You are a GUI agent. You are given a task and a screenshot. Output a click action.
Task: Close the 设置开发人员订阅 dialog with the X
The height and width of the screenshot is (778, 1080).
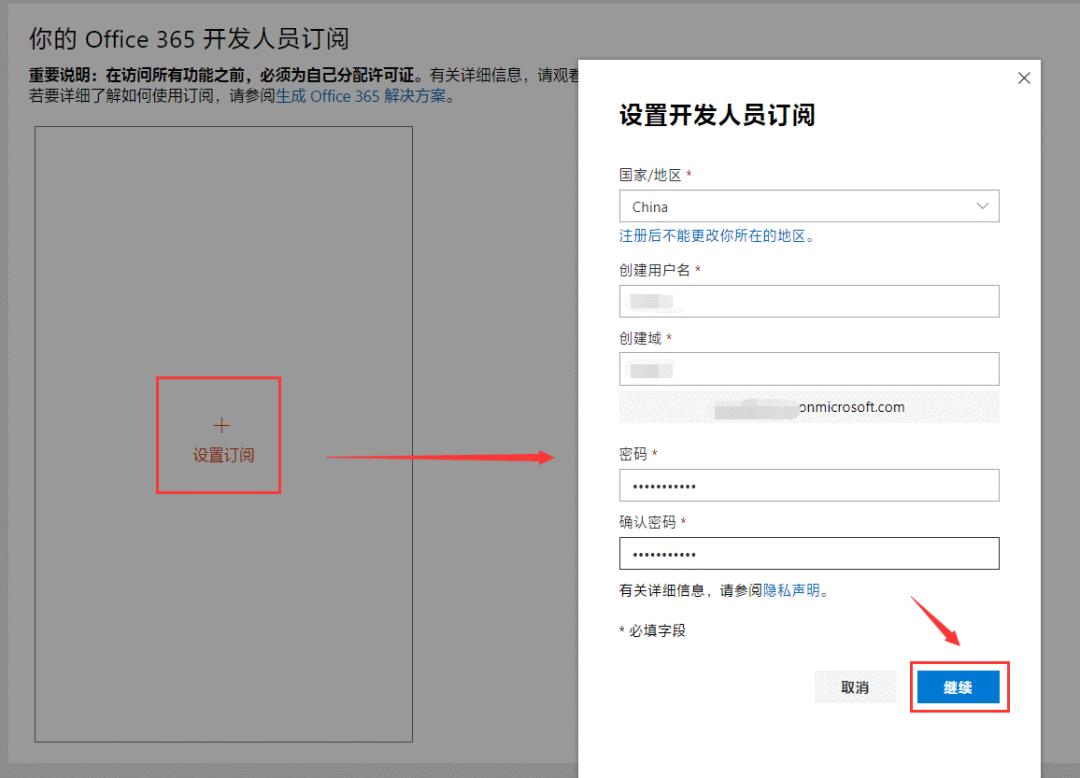(x=1023, y=77)
